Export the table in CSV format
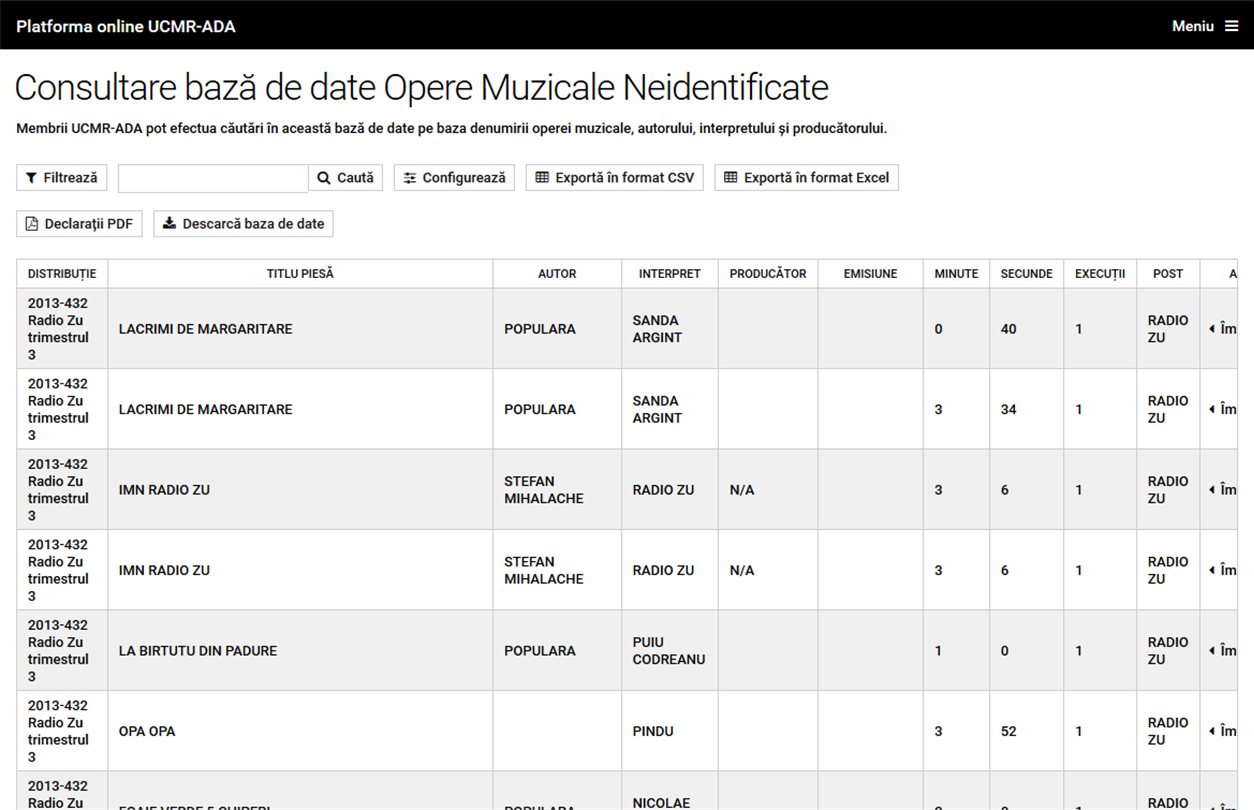 pyautogui.click(x=615, y=177)
